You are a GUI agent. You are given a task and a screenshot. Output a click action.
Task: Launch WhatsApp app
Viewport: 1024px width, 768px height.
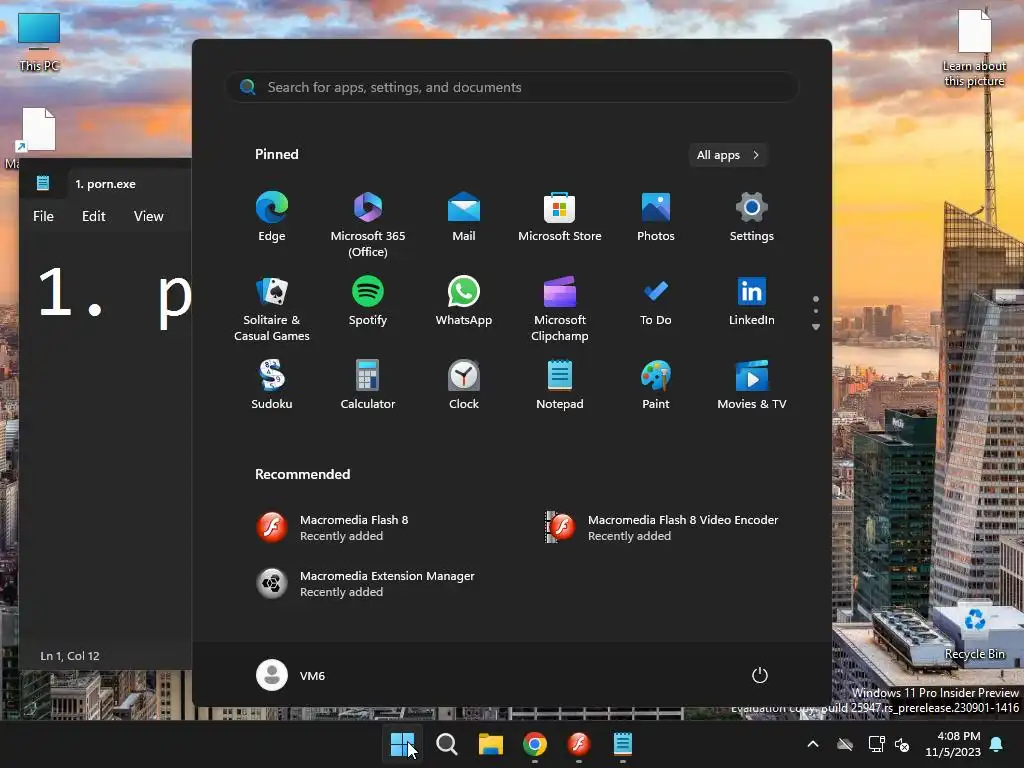tap(464, 301)
